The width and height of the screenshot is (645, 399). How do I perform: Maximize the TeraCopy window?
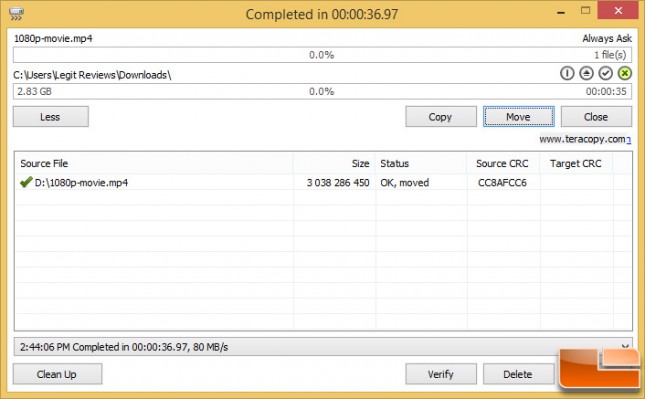585,11
